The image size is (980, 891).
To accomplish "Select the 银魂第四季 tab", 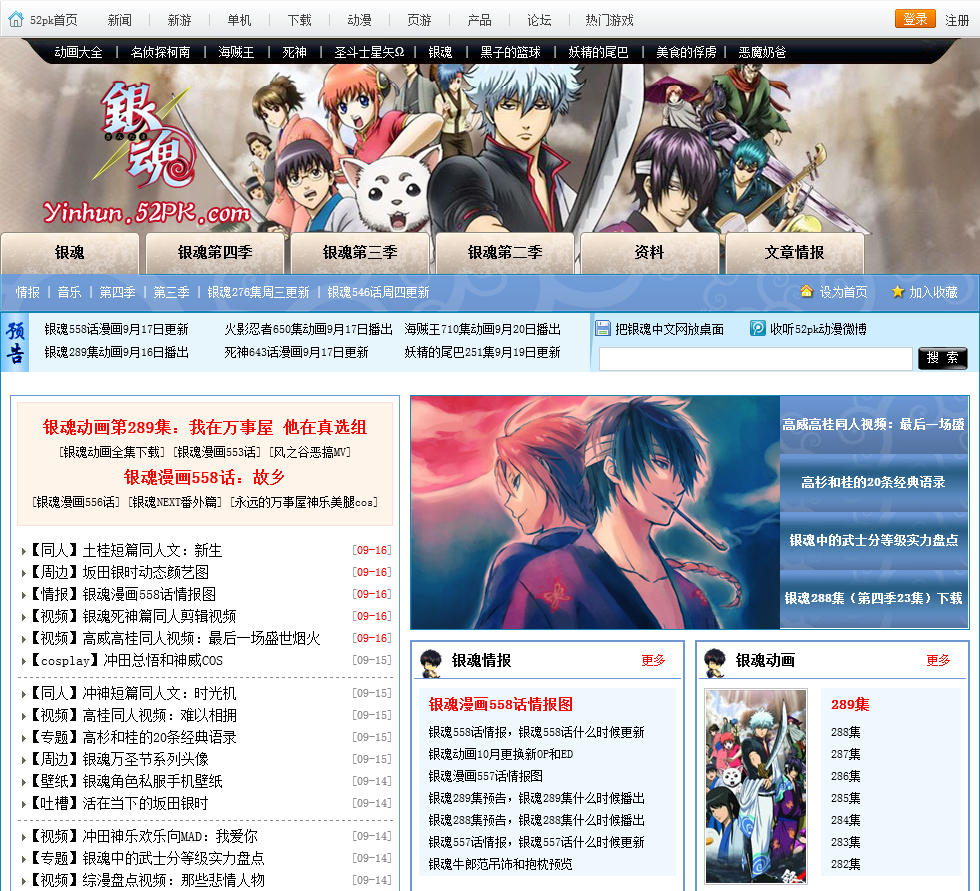I will click(x=215, y=252).
